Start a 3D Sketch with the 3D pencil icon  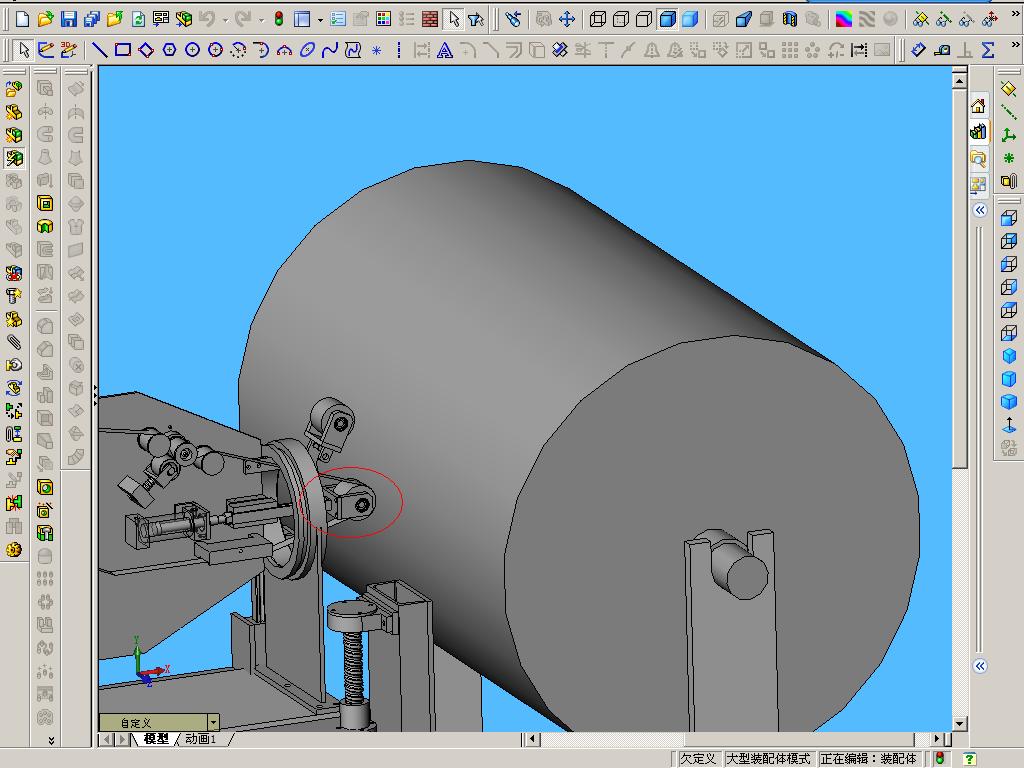(x=69, y=50)
